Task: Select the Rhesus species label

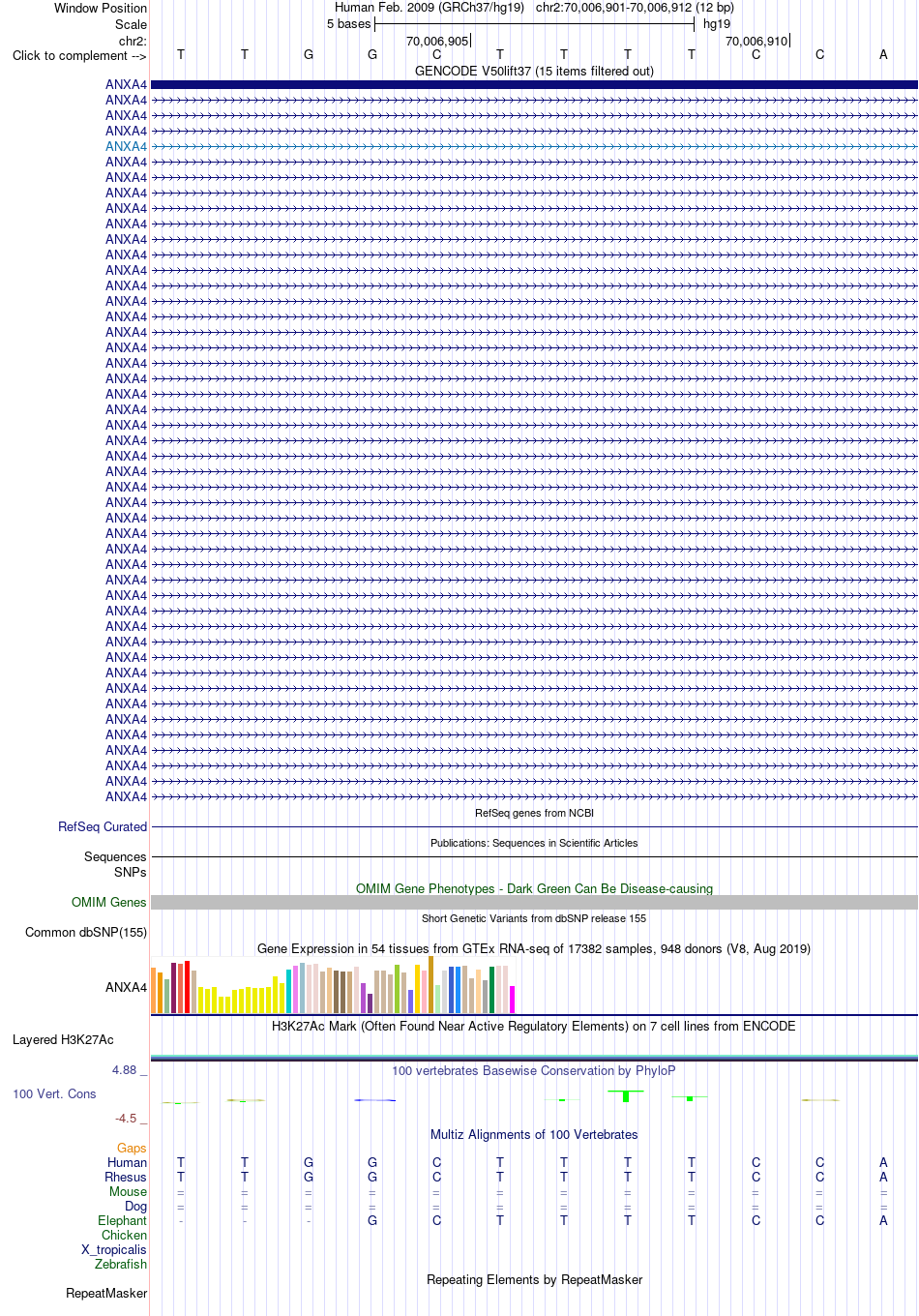Action: tap(126, 1177)
